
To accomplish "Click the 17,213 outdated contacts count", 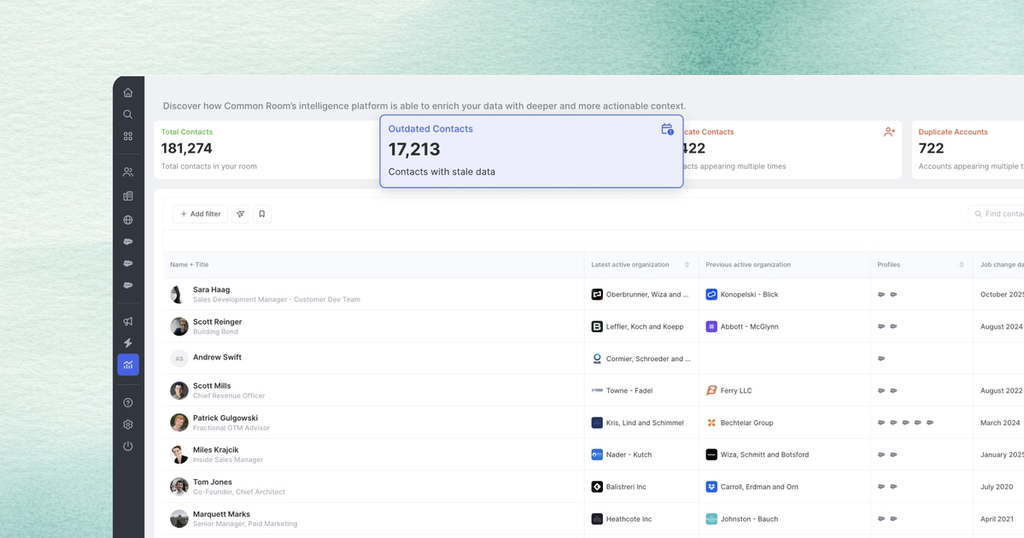I will click(414, 150).
